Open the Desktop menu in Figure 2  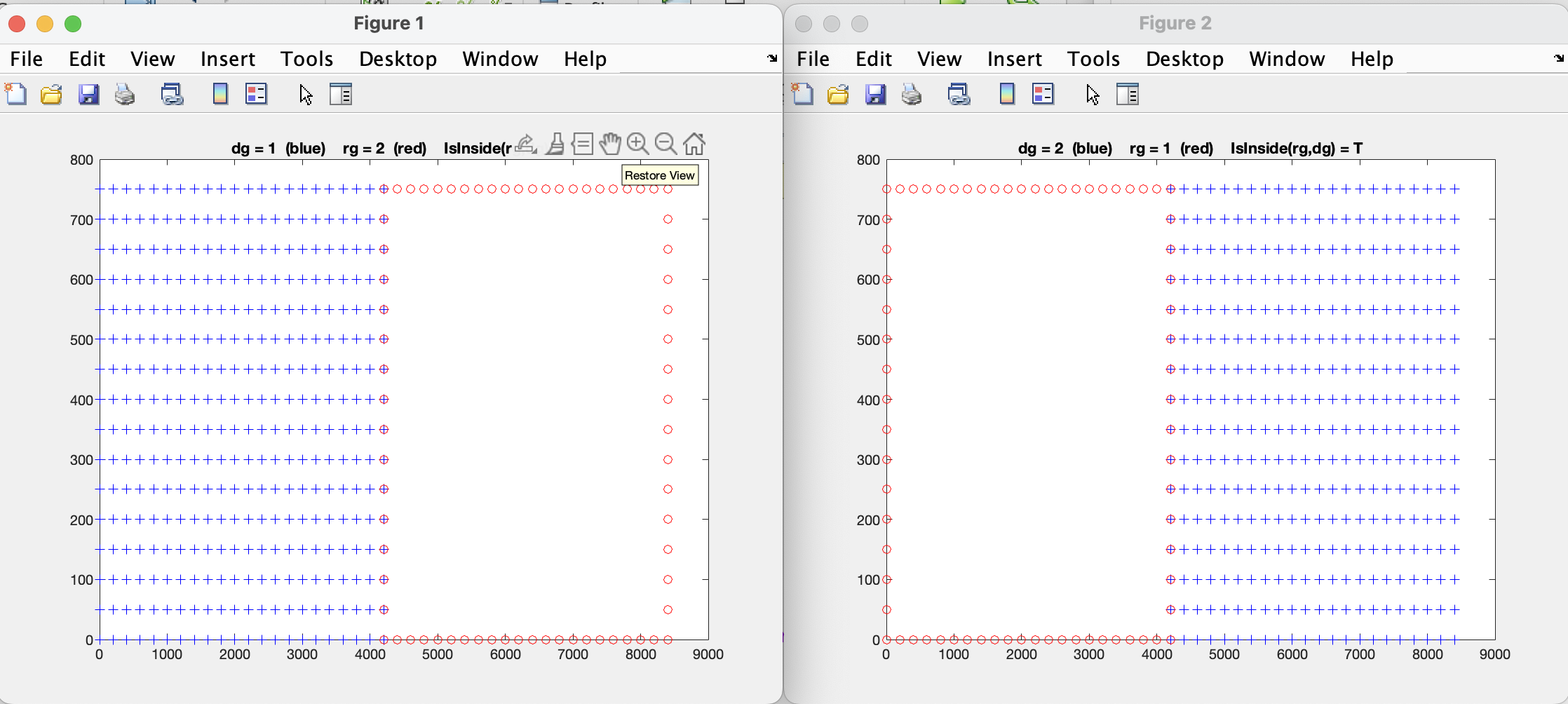pyautogui.click(x=1184, y=59)
